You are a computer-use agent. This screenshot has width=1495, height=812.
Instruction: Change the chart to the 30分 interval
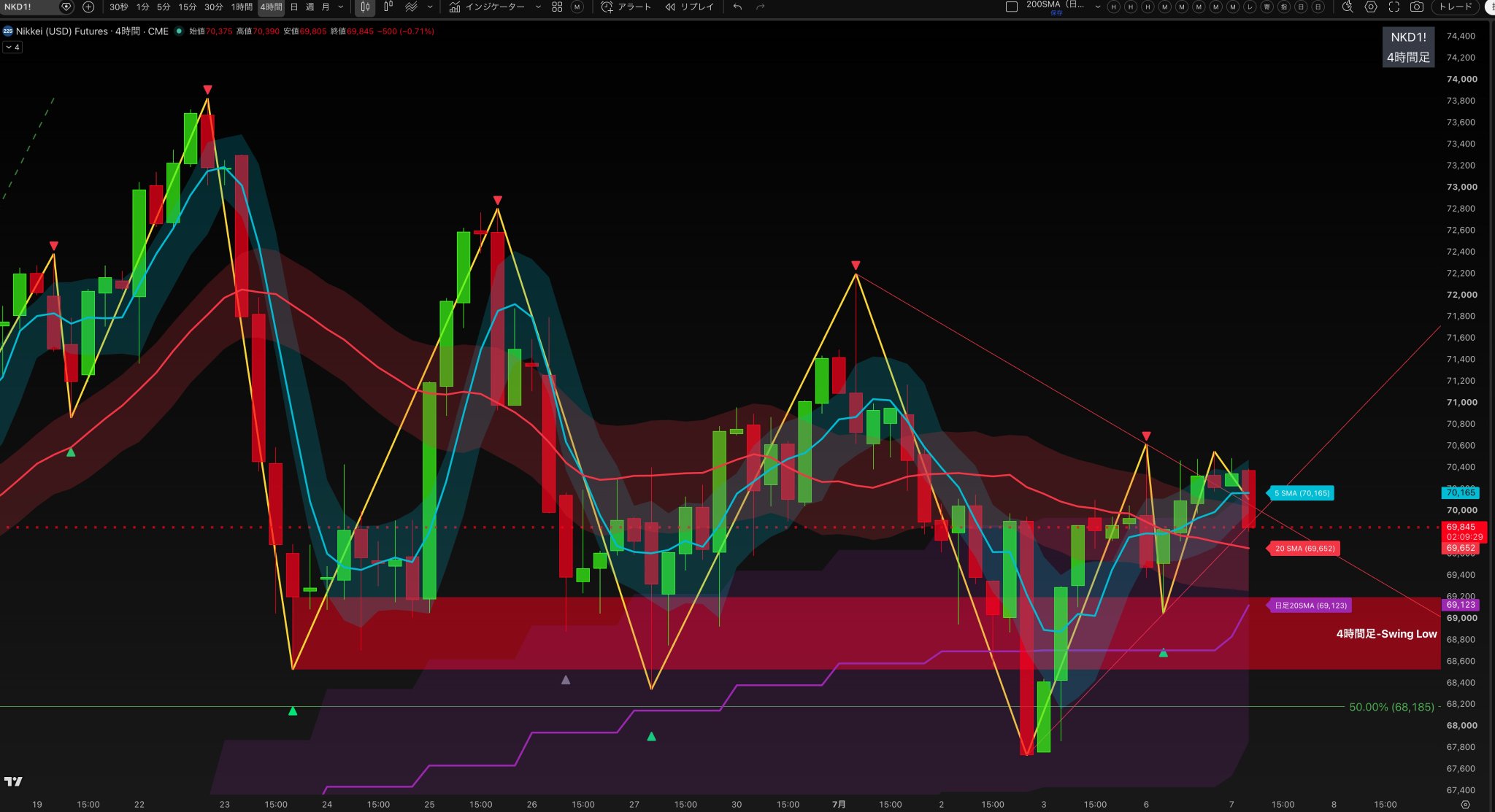coord(213,7)
